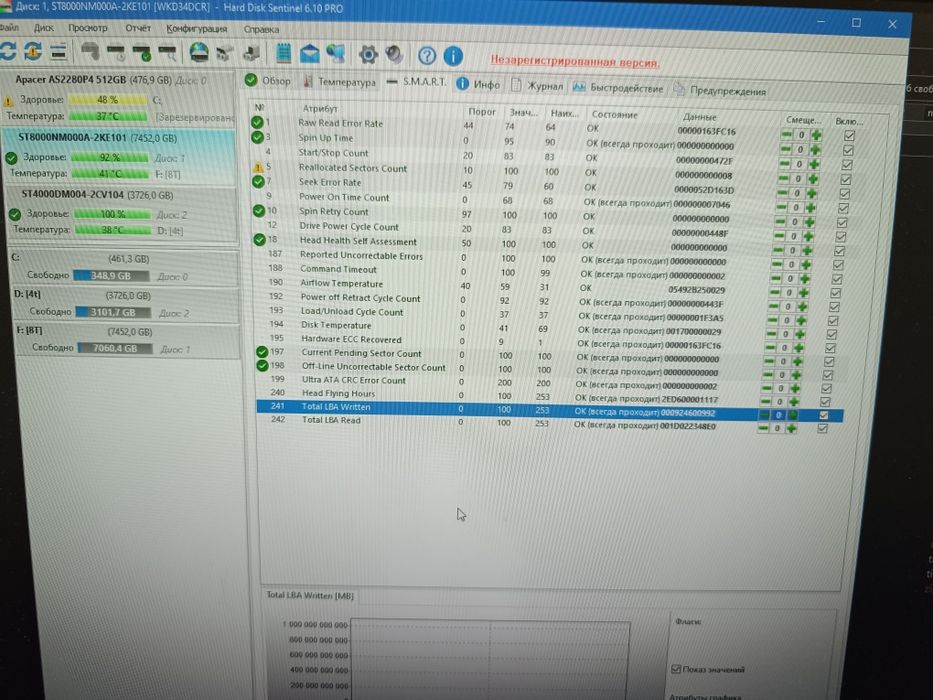Click green plus for Seek Error Rate offset
The height and width of the screenshot is (700, 933).
click(x=812, y=193)
